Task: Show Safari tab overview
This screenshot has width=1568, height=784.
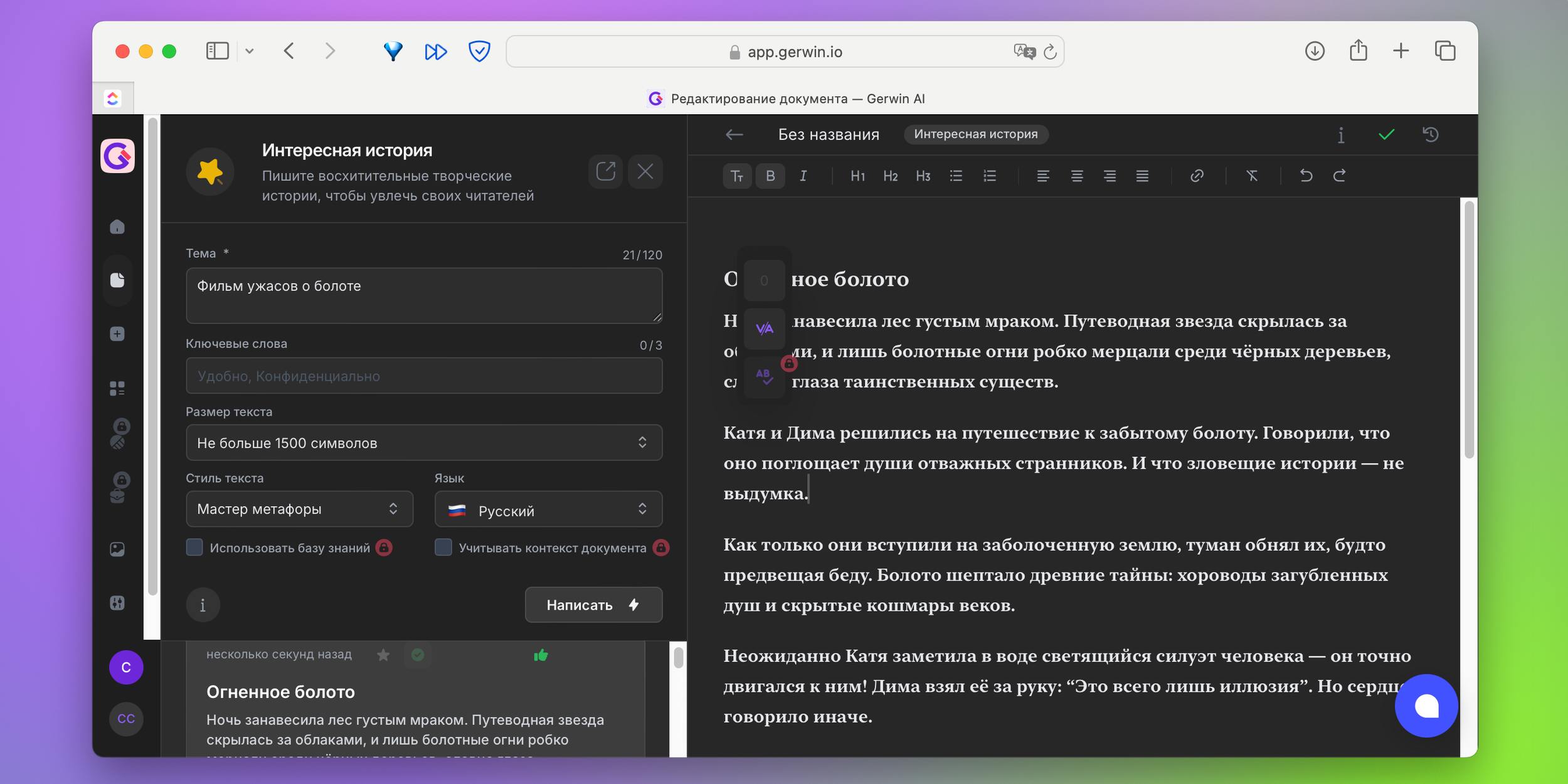Action: (1445, 51)
